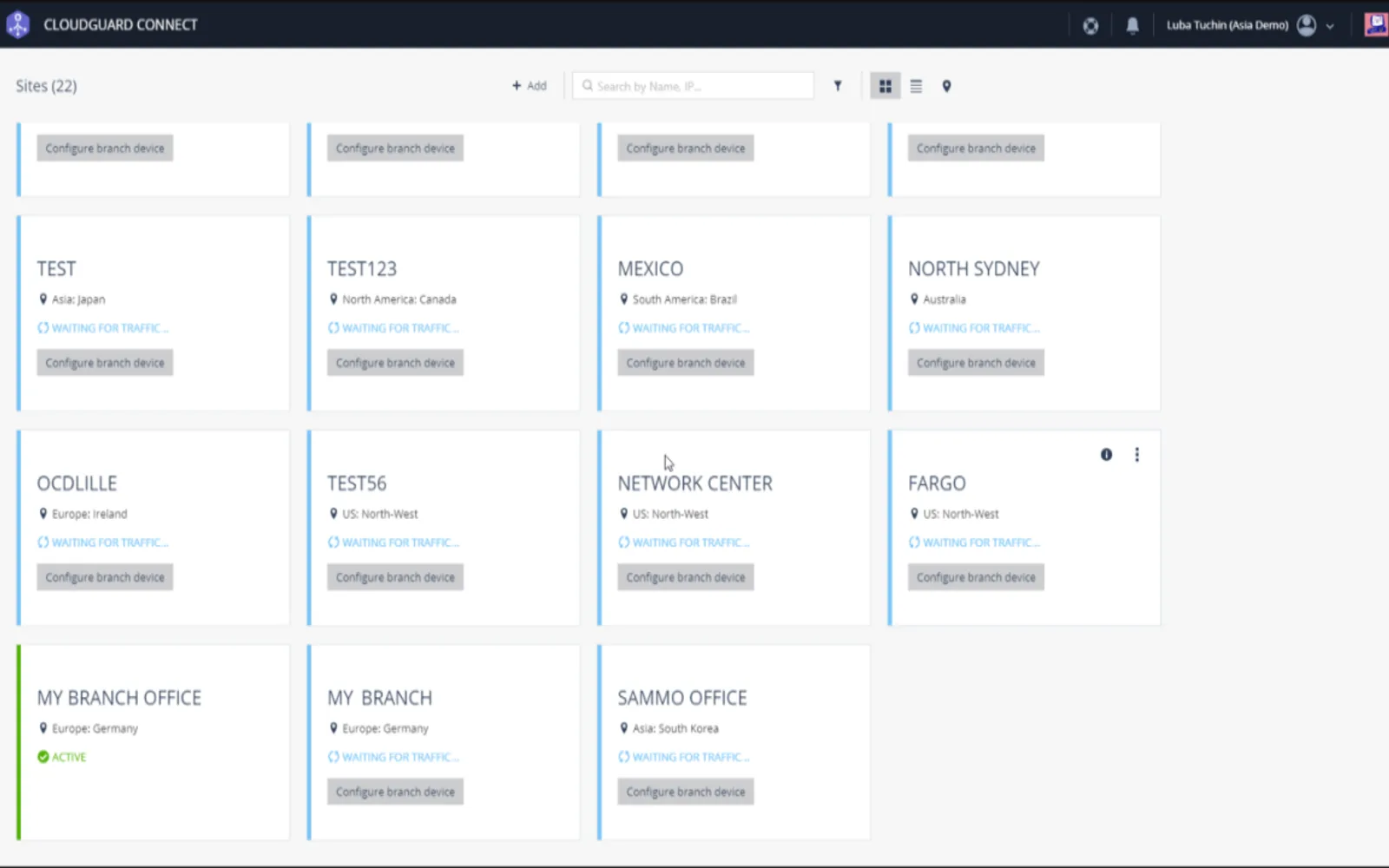Click the waiting spinner icon on TEST56 card
Image resolution: width=1389 pixels, height=868 pixels.
tap(333, 542)
